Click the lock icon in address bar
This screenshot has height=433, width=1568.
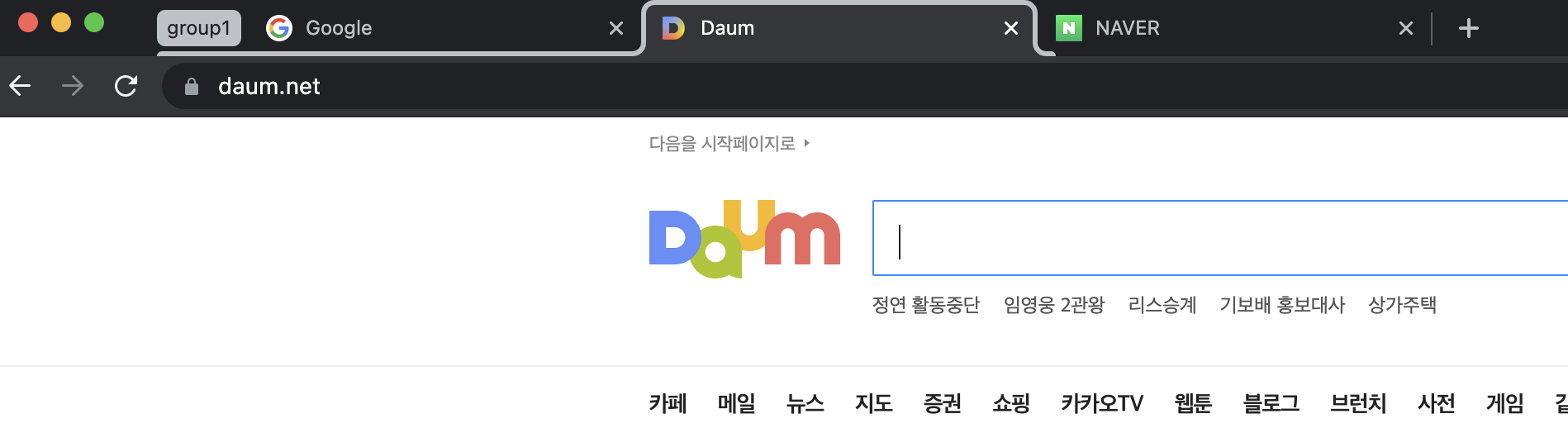192,86
